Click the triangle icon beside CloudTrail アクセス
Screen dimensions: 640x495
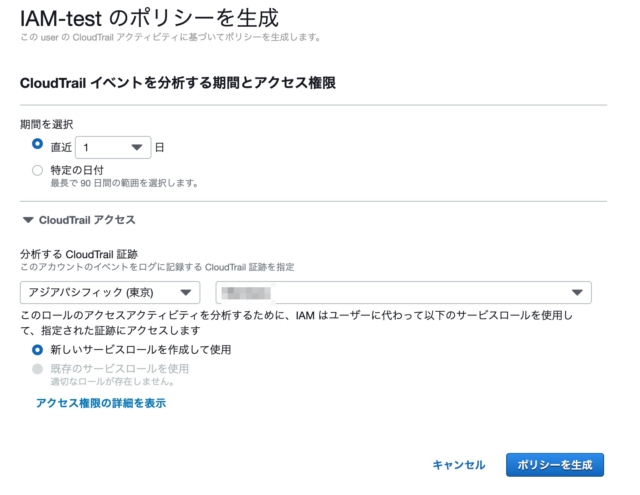(x=28, y=220)
